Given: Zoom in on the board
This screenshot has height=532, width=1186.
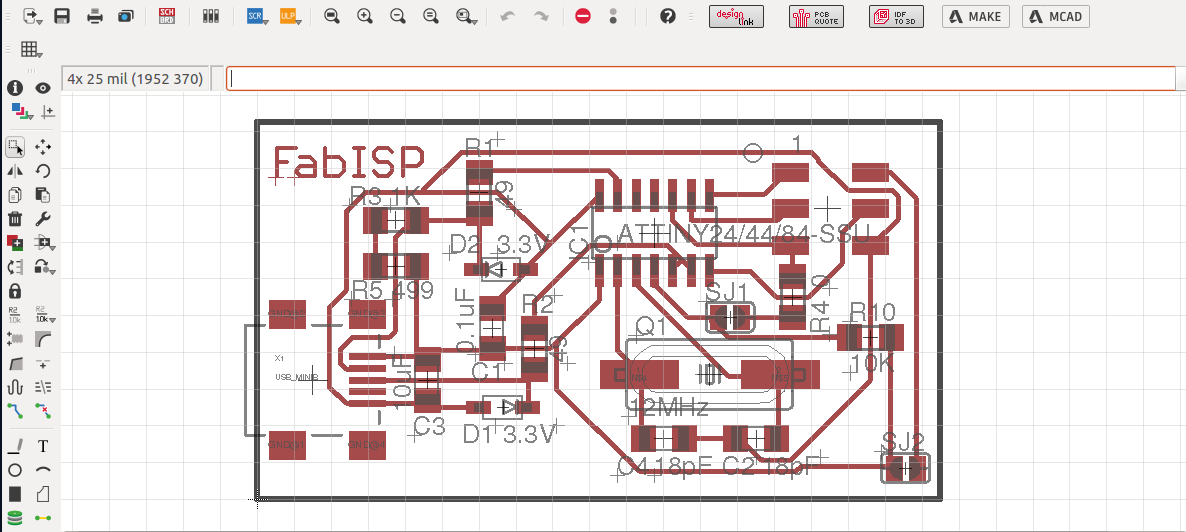Looking at the screenshot, I should [x=365, y=16].
